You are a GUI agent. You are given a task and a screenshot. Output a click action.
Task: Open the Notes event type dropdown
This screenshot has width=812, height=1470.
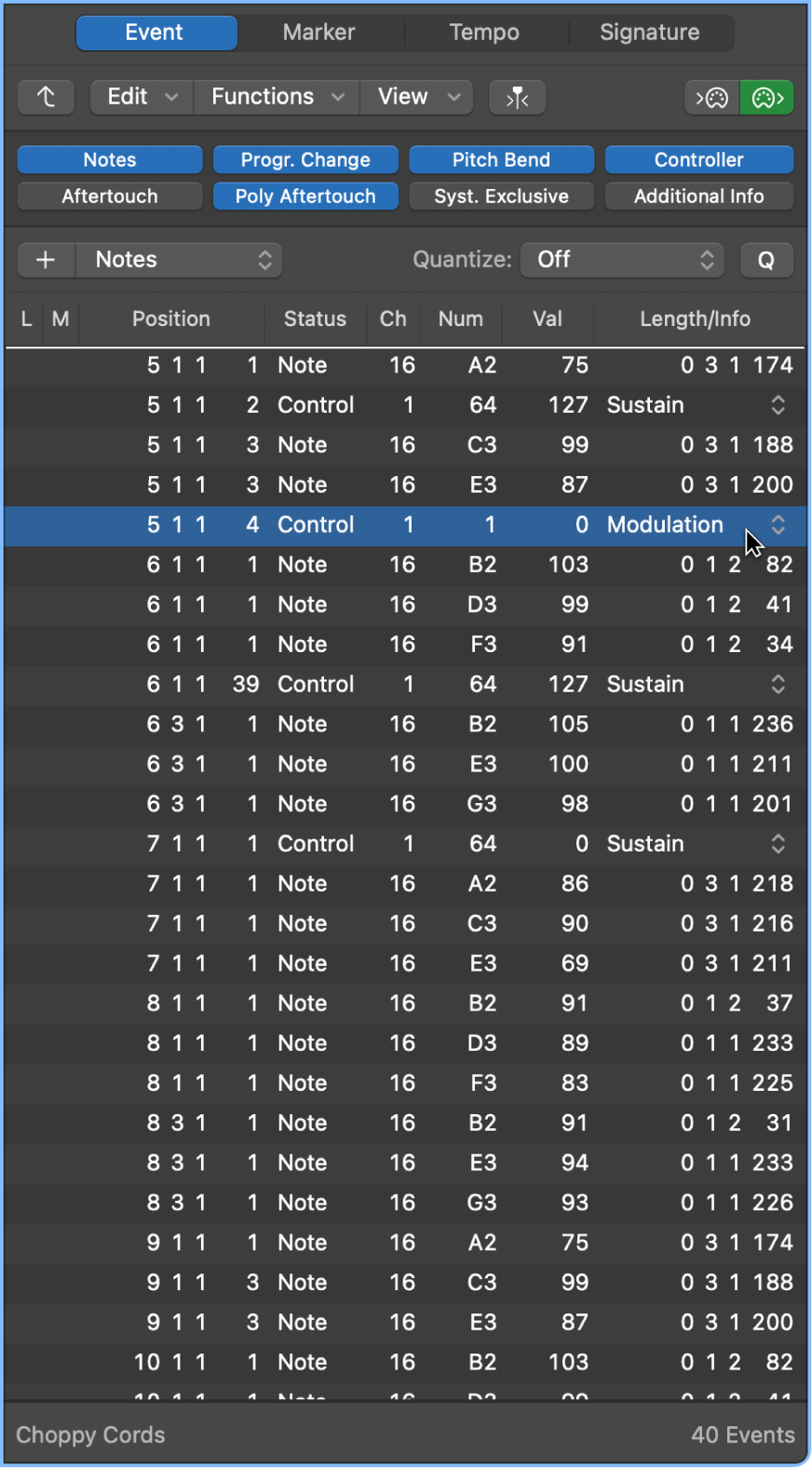click(179, 260)
